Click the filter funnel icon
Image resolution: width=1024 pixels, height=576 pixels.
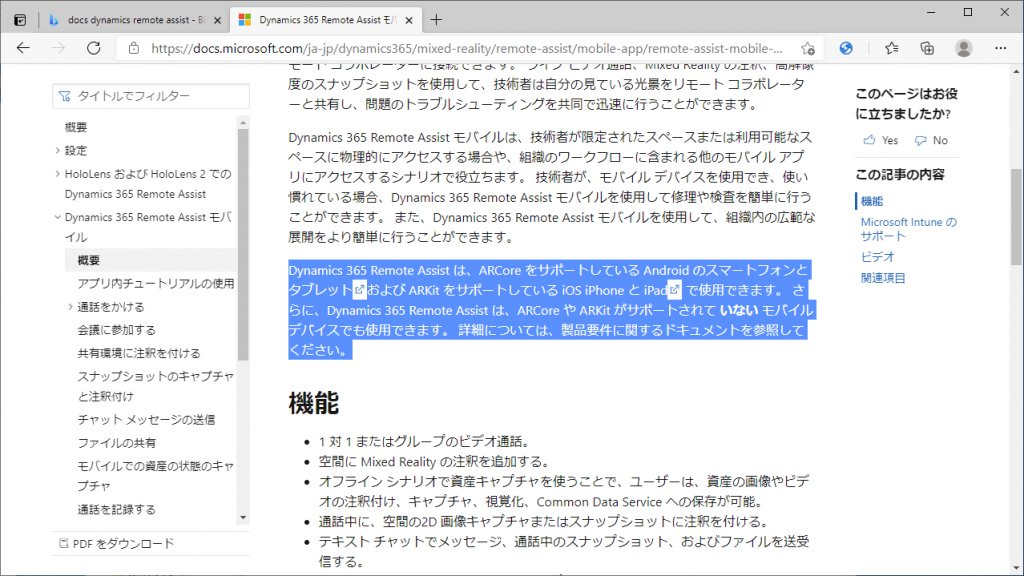point(65,96)
